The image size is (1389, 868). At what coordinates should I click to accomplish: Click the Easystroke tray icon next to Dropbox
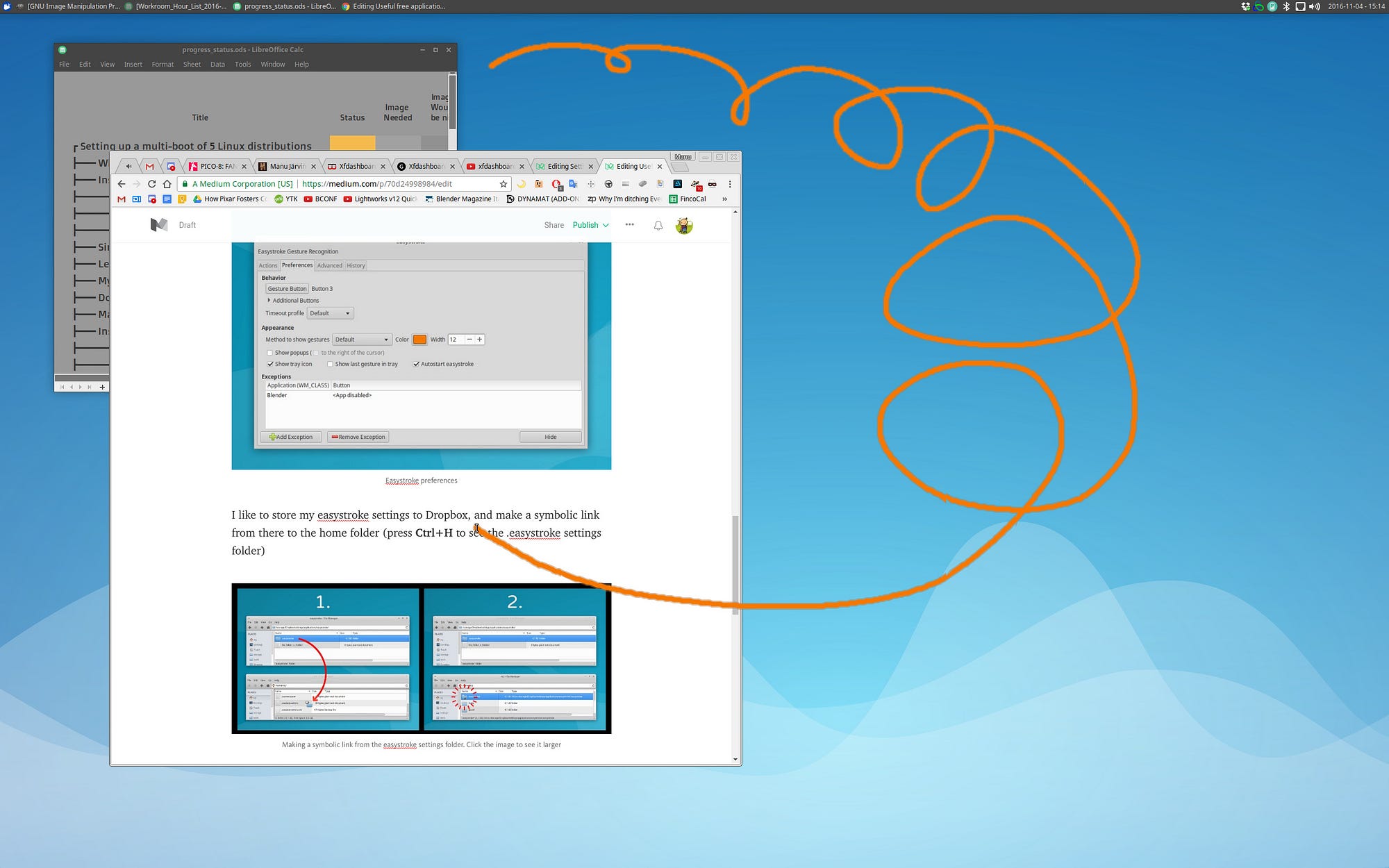click(1258, 6)
